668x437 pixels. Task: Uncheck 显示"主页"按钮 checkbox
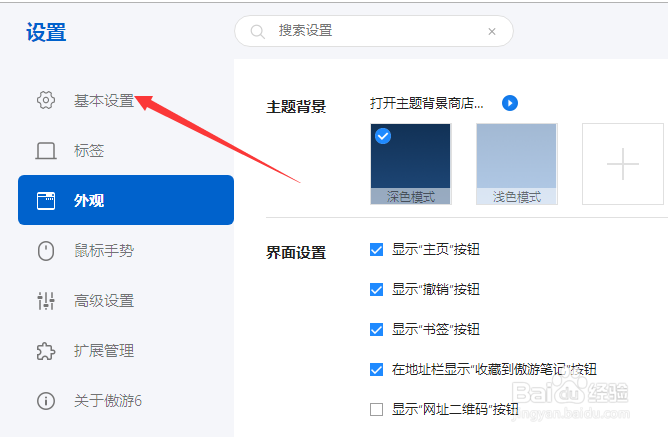pos(377,249)
